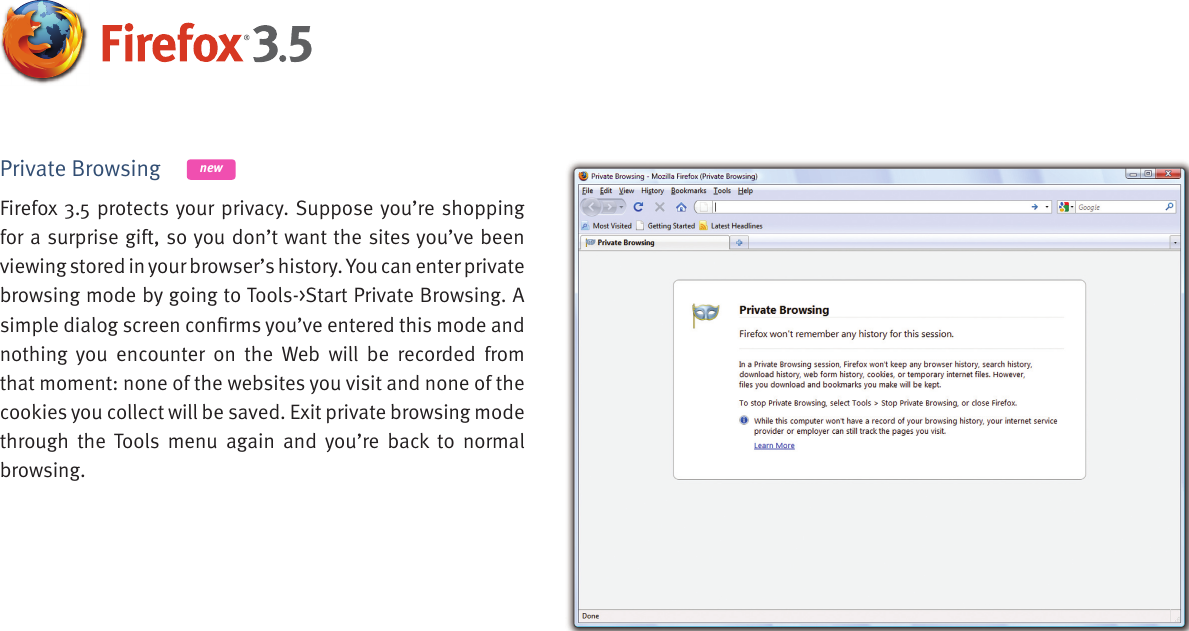The height and width of the screenshot is (631, 1189).
Task: Click the Stop loading X icon
Action: click(660, 207)
